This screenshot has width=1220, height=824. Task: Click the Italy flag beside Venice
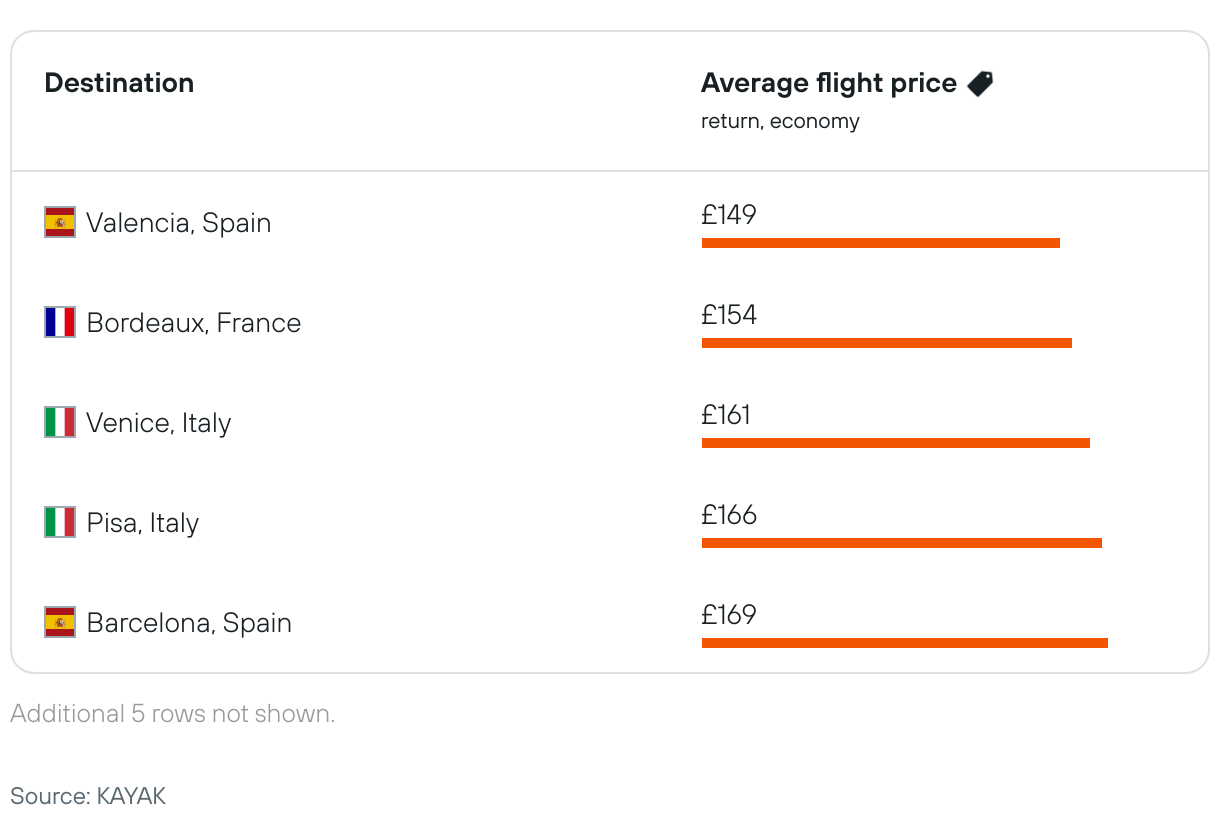tap(60, 422)
